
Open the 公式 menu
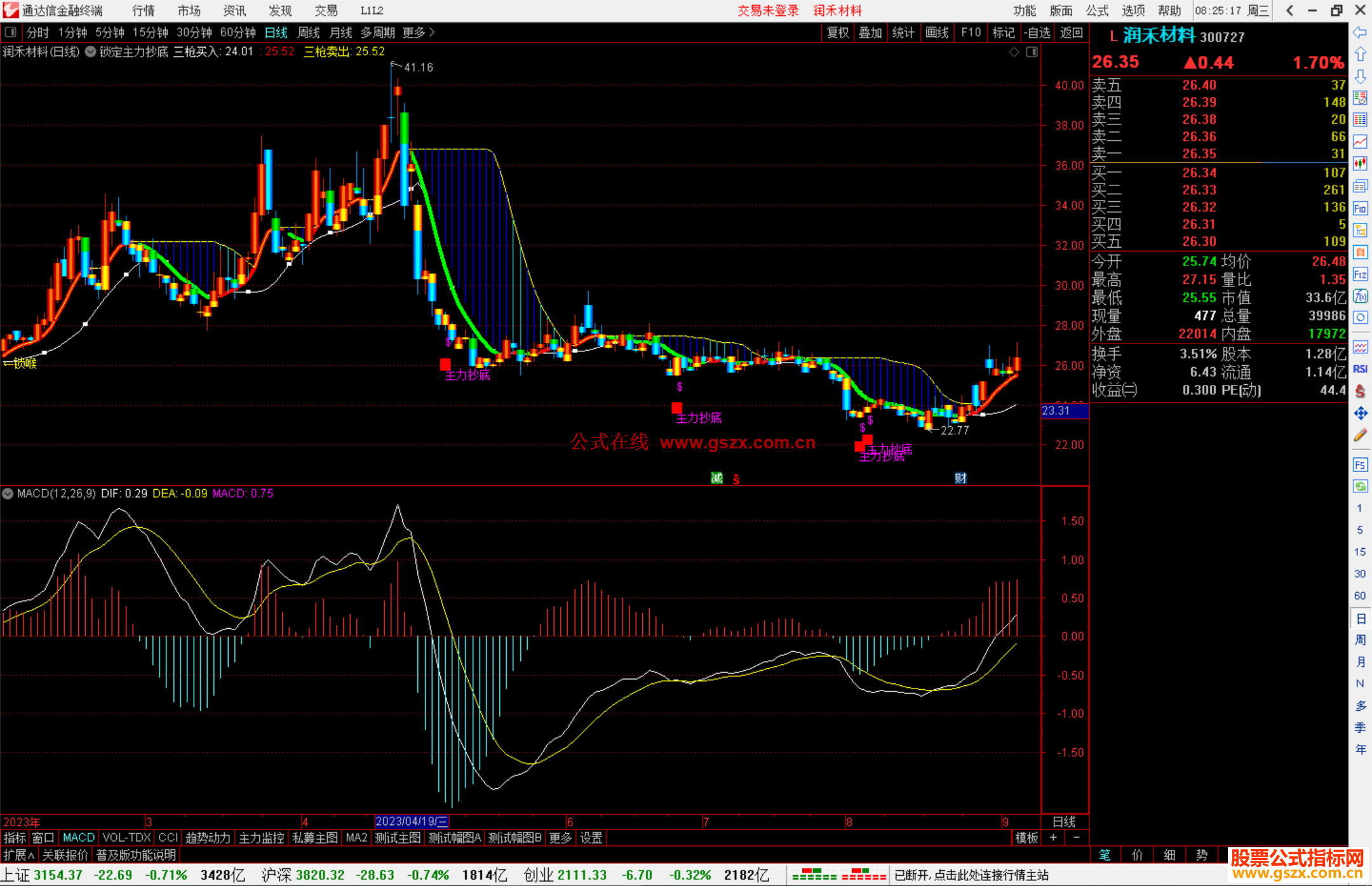coord(1097,10)
